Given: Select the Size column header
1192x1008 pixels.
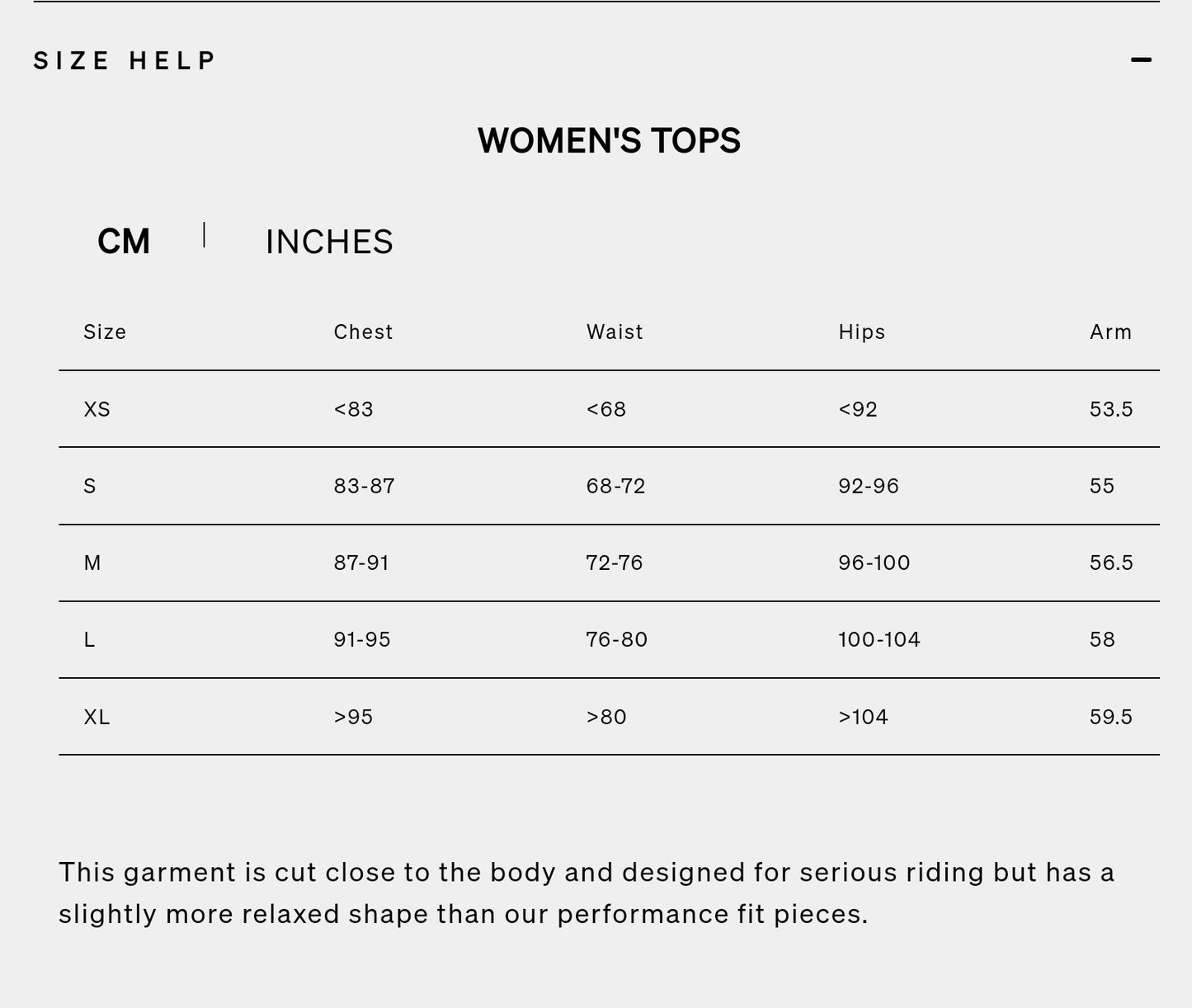Looking at the screenshot, I should coord(105,332).
